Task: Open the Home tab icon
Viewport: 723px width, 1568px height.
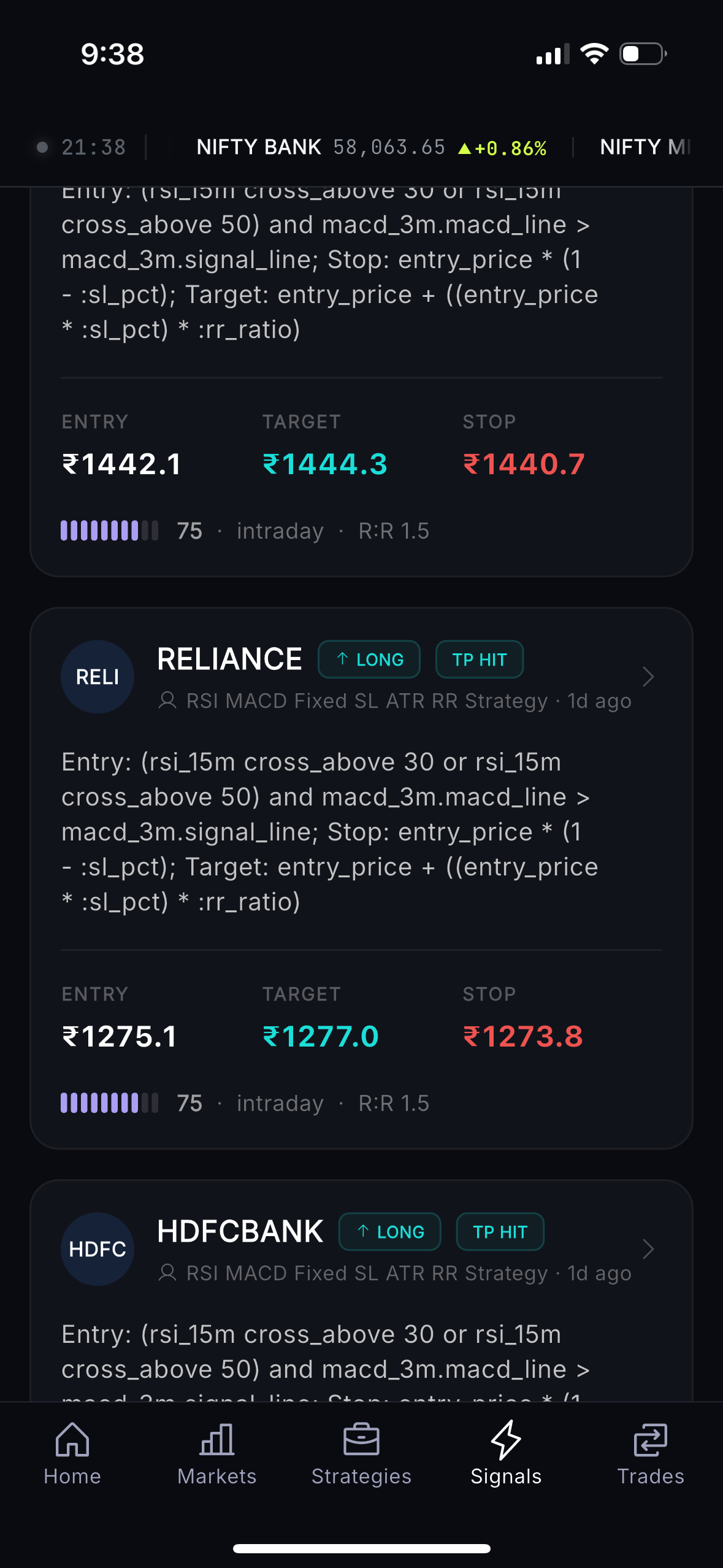Action: tap(72, 1439)
